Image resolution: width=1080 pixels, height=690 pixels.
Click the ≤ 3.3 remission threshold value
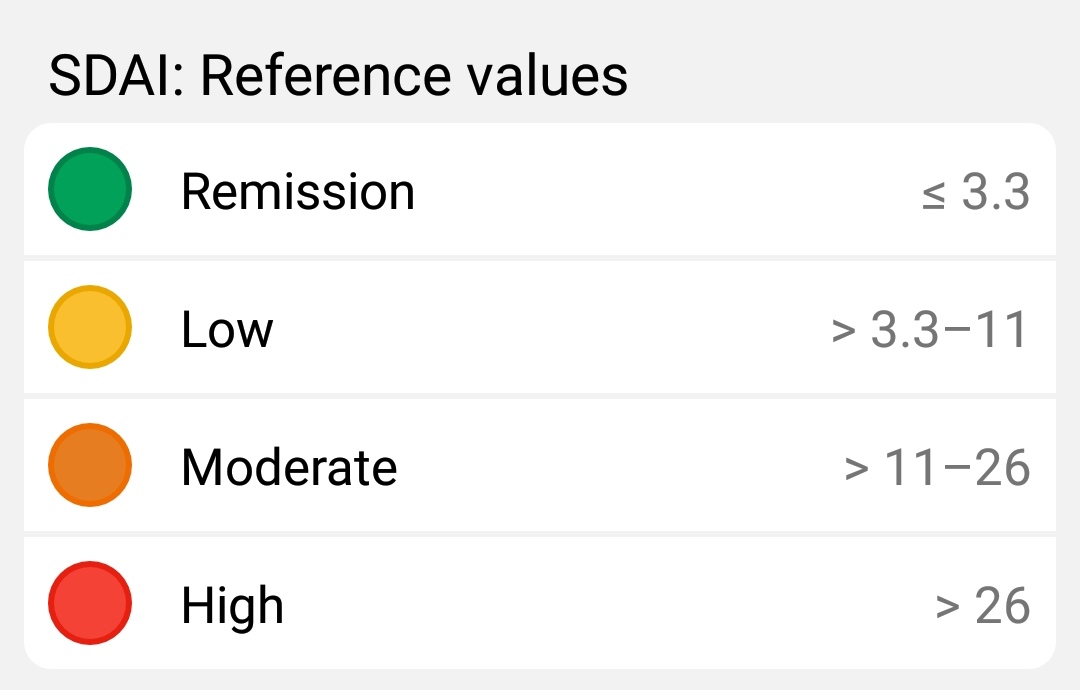point(975,191)
